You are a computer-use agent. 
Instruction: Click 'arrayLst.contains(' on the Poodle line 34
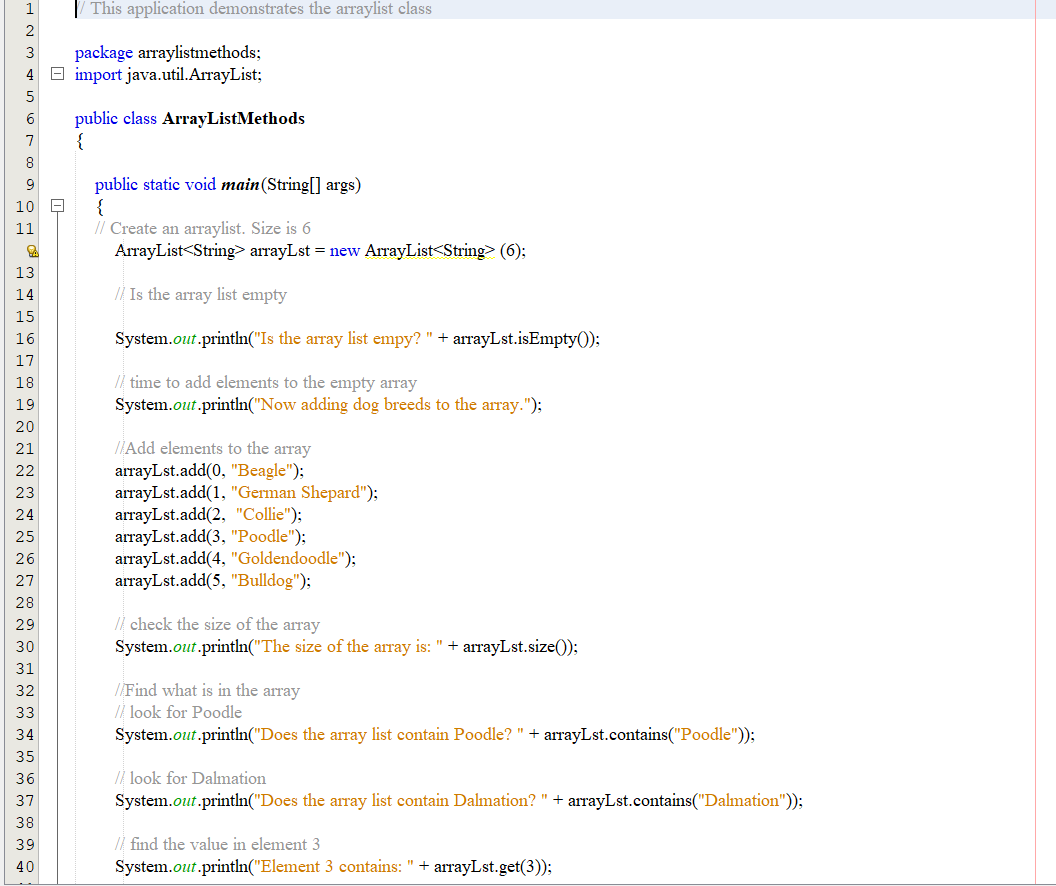[x=609, y=735]
